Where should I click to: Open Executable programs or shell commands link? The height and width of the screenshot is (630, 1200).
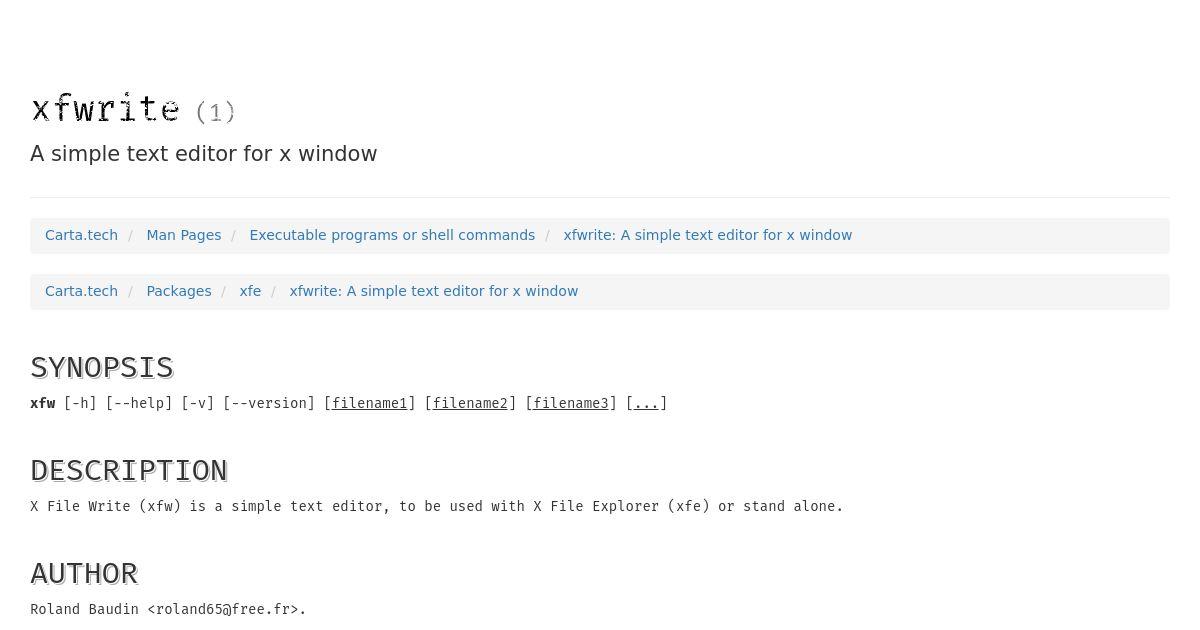point(392,235)
